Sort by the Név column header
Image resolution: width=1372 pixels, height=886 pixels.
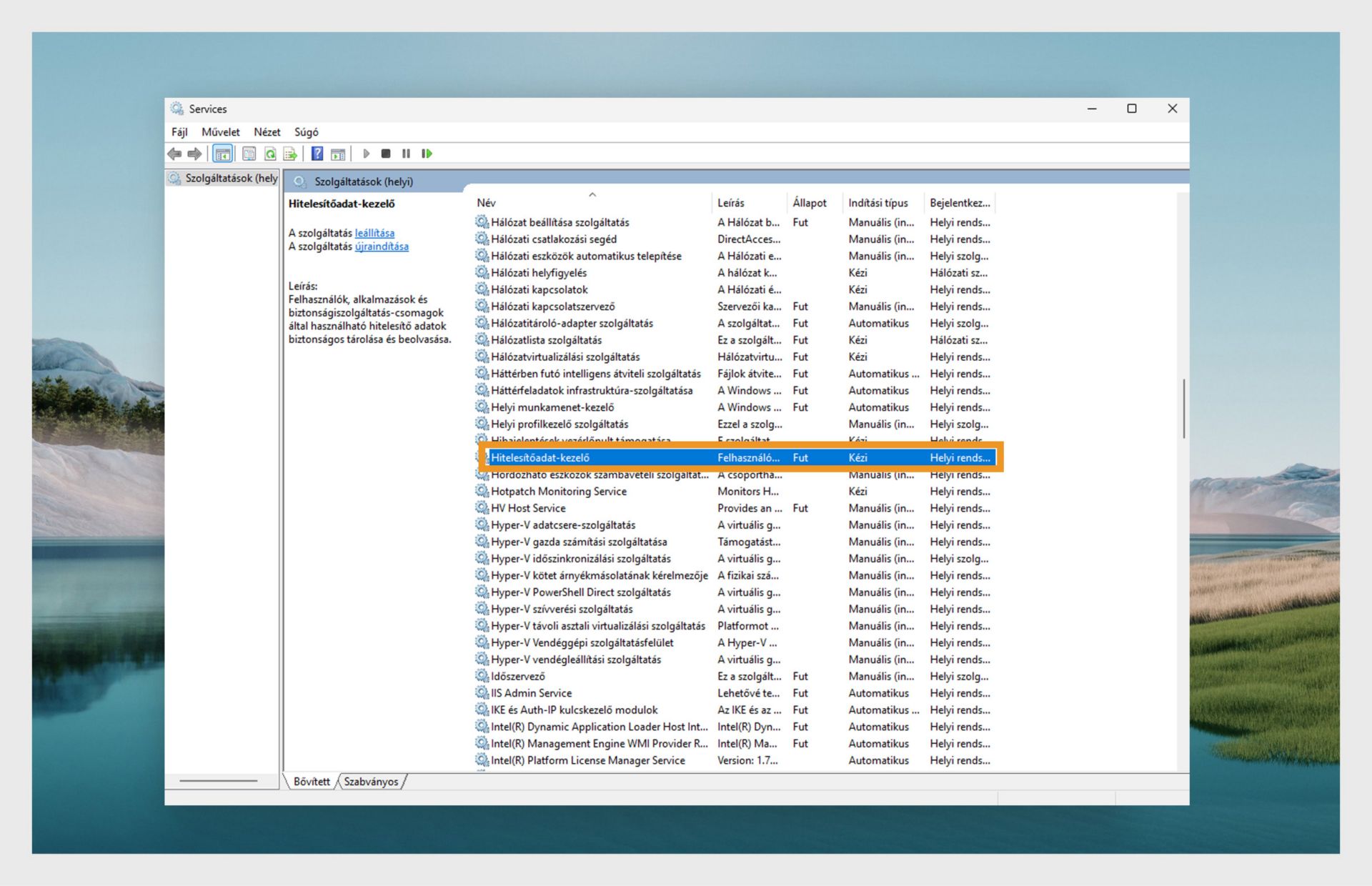(x=486, y=203)
